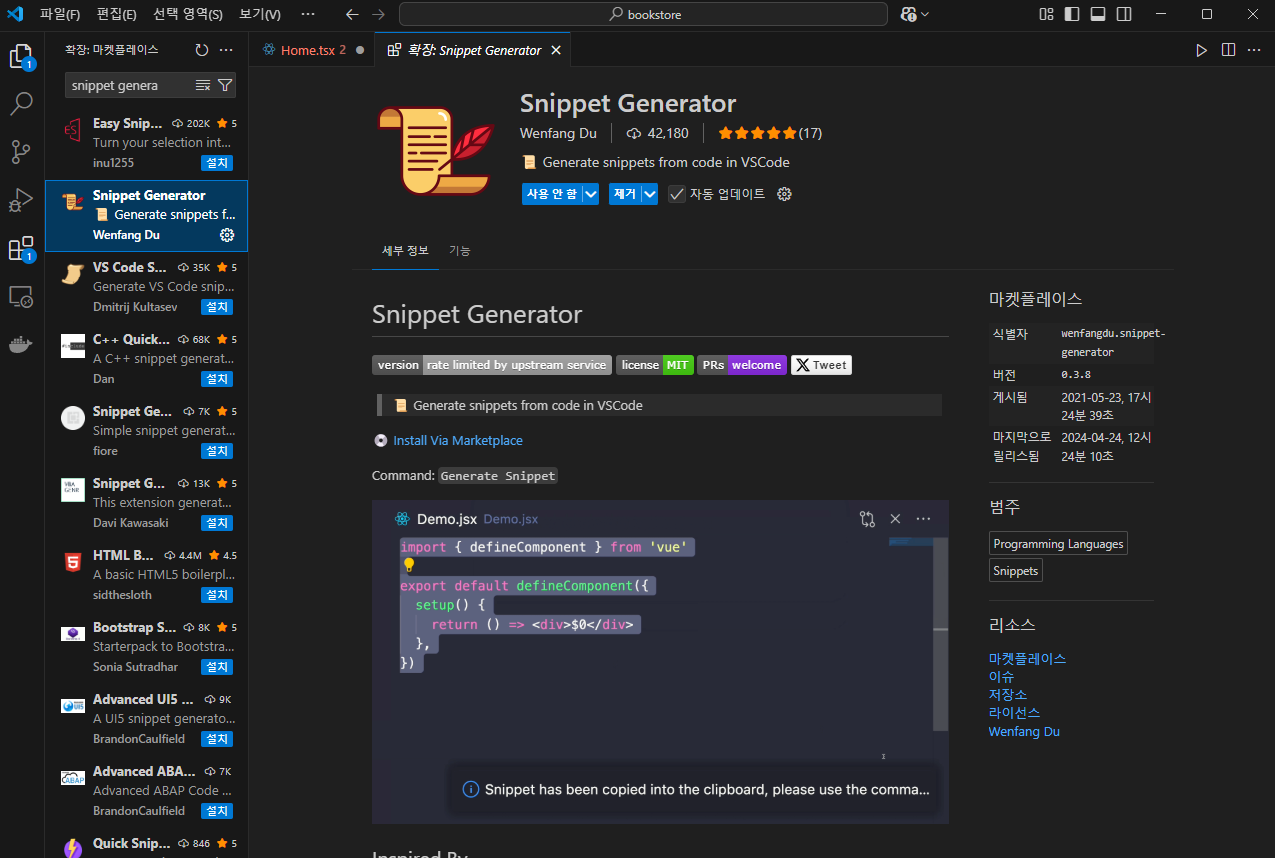Clear the extensions search results
Screen dimensions: 1275x858
(203, 86)
